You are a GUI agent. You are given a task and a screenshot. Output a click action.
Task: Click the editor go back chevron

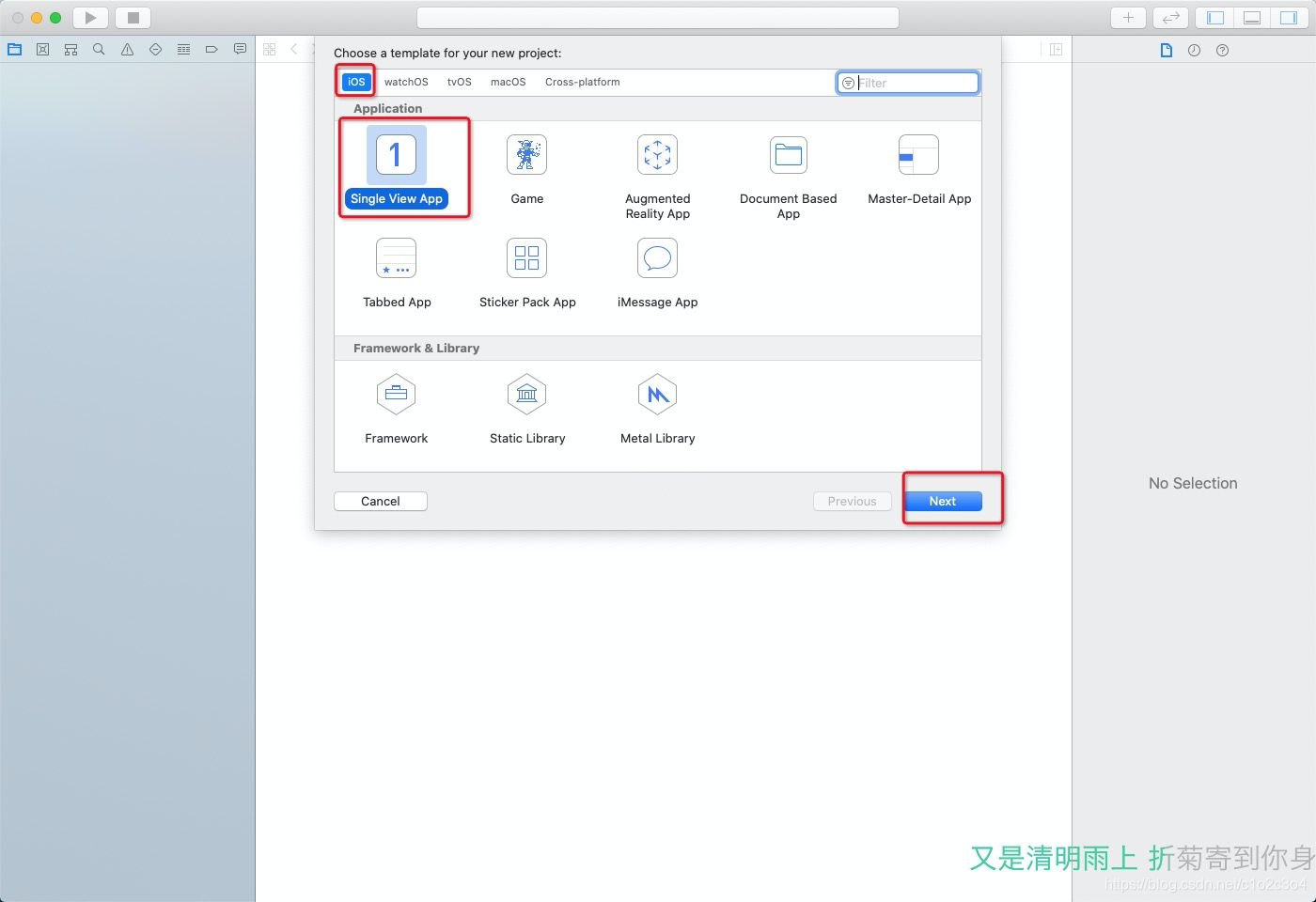click(294, 50)
